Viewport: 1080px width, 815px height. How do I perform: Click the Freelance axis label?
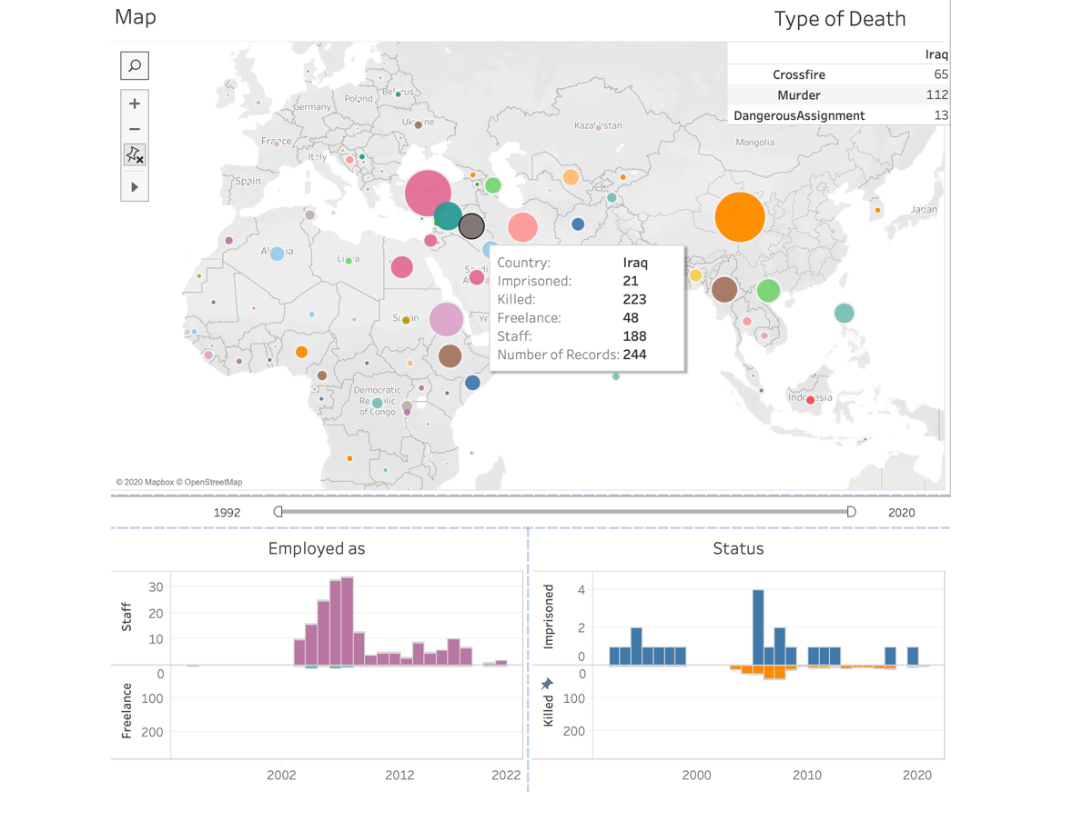tap(127, 710)
